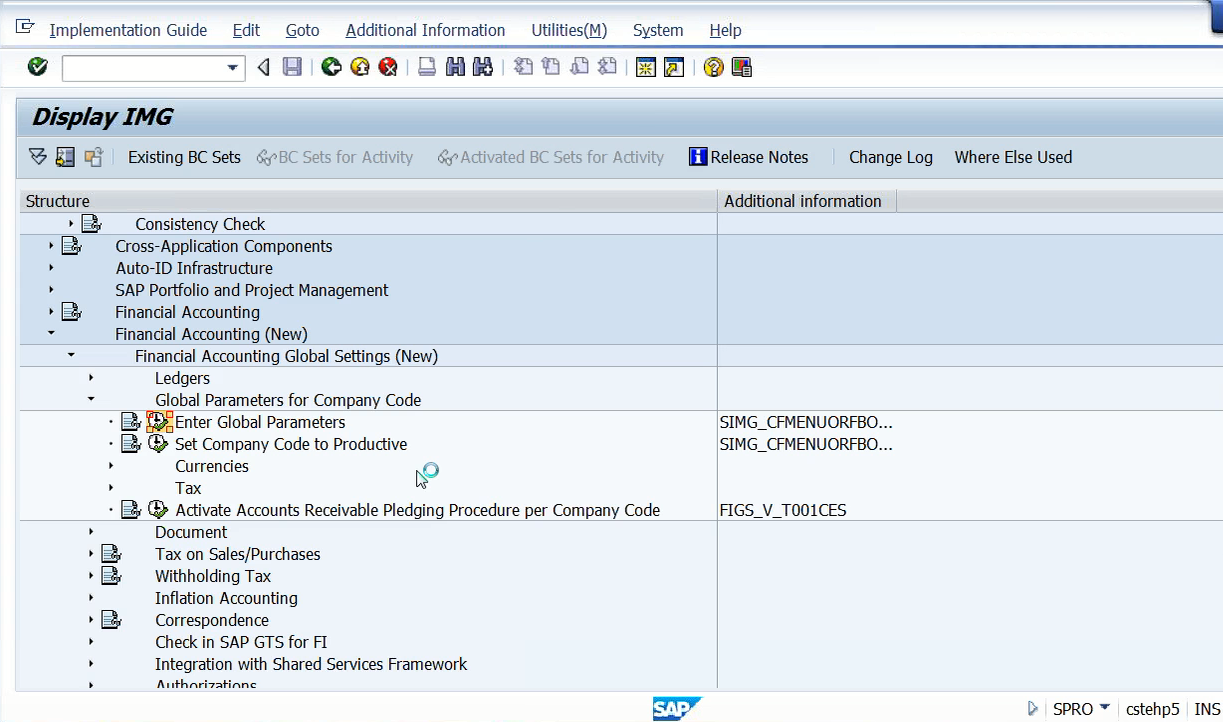Open the Change Log
The width and height of the screenshot is (1223, 722).
point(891,157)
